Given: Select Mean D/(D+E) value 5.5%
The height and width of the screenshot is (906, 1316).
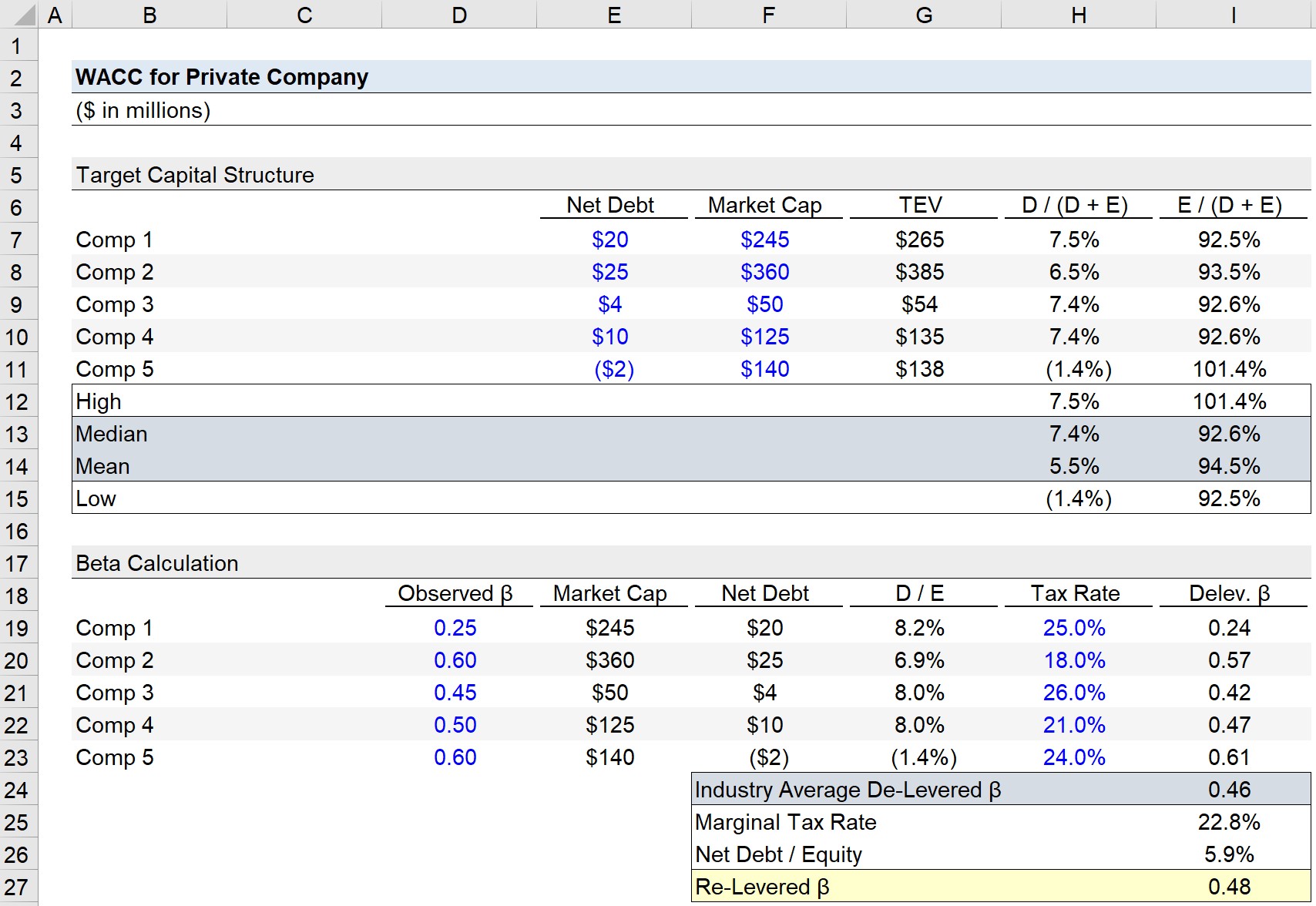Looking at the screenshot, I should [1074, 466].
